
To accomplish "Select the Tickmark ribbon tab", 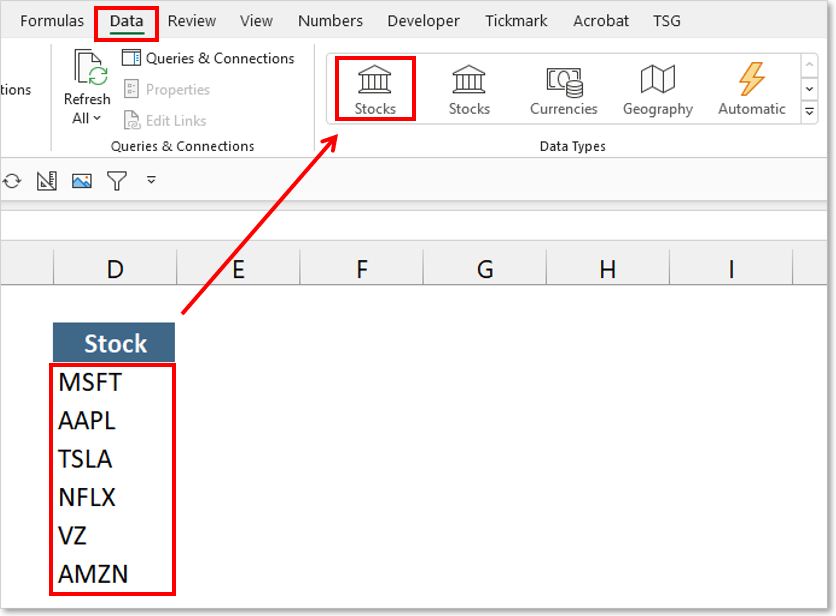I will pyautogui.click(x=516, y=20).
